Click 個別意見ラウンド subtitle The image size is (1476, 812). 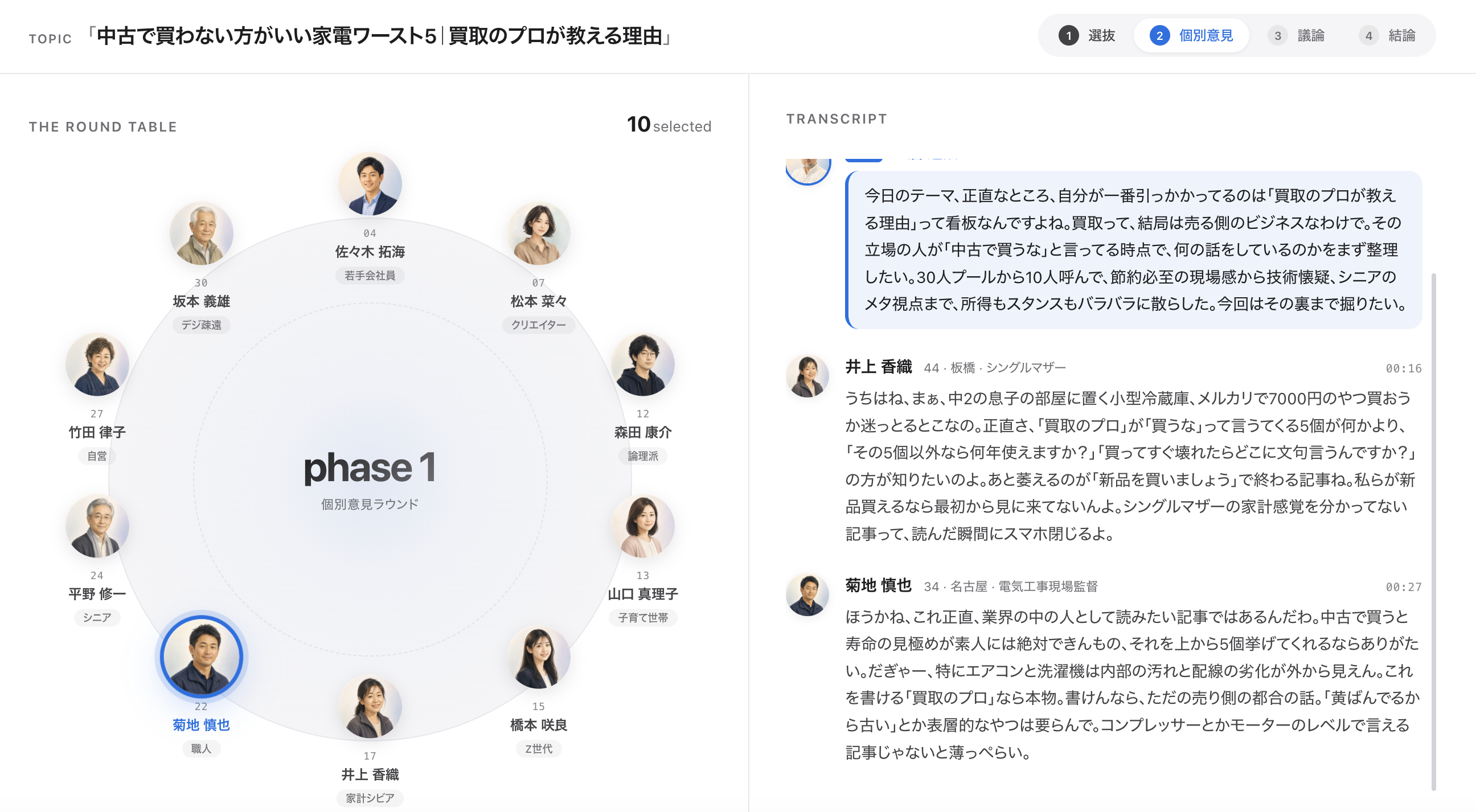click(370, 505)
